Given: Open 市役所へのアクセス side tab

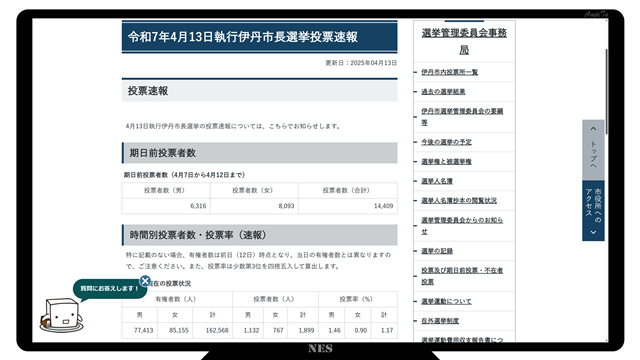Looking at the screenshot, I should 593,211.
